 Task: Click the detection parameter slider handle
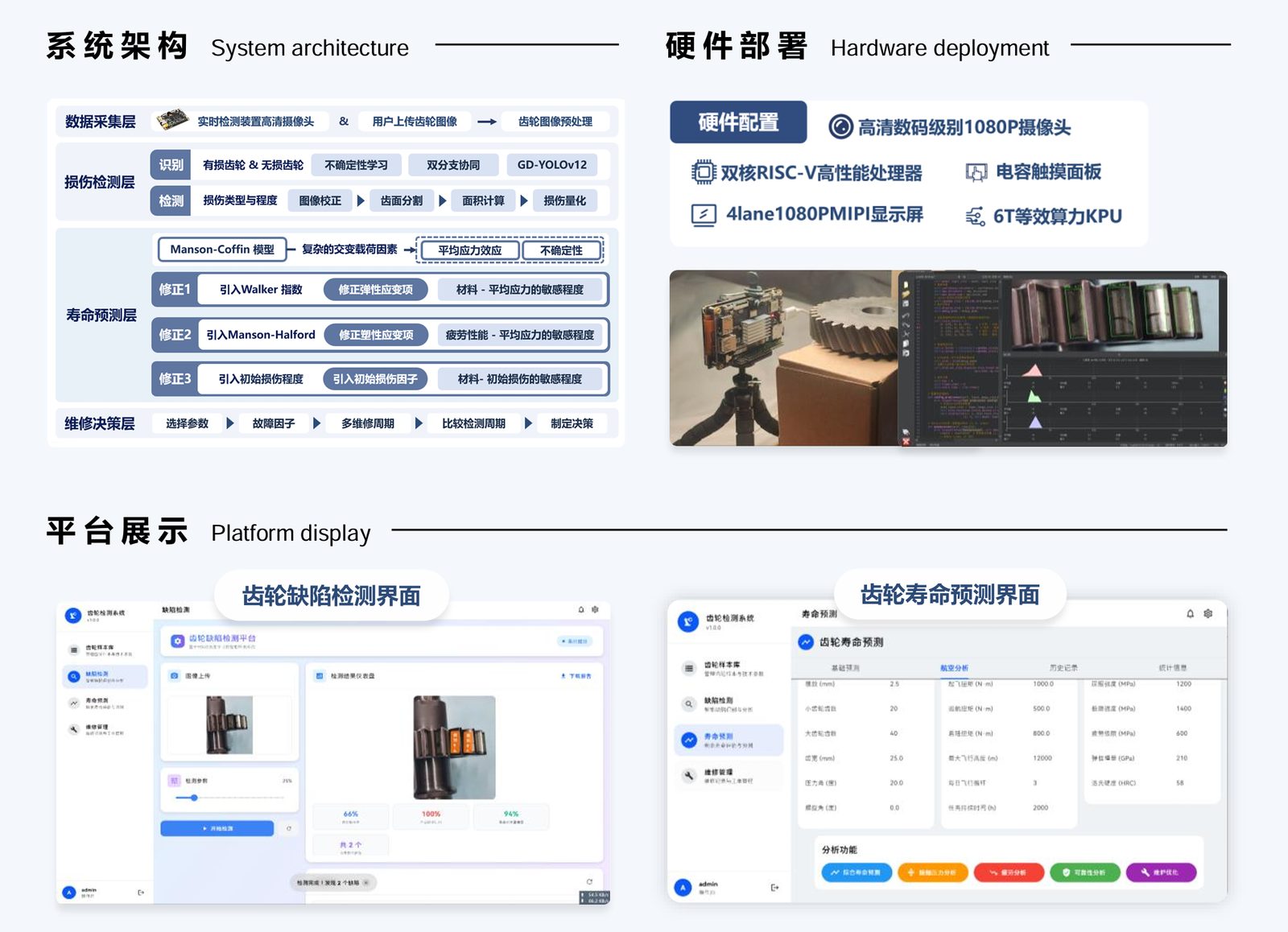coord(194,798)
